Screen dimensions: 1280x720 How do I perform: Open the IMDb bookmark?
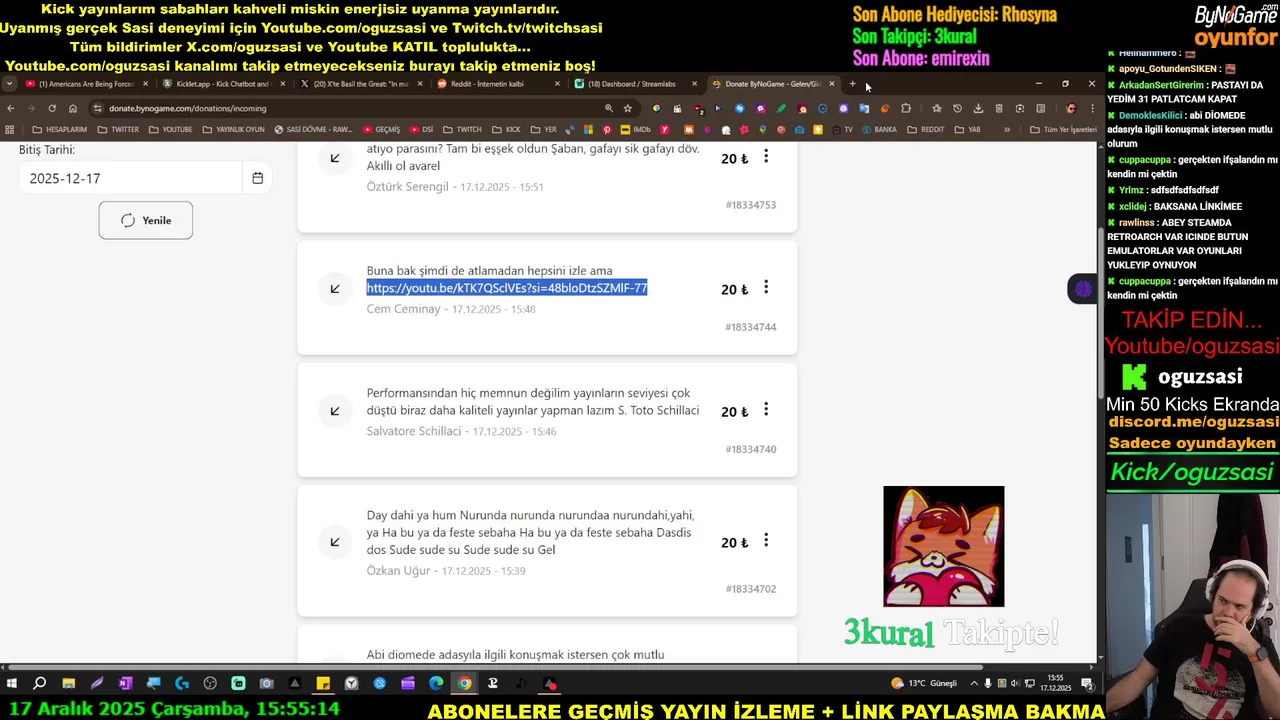pyautogui.click(x=635, y=129)
